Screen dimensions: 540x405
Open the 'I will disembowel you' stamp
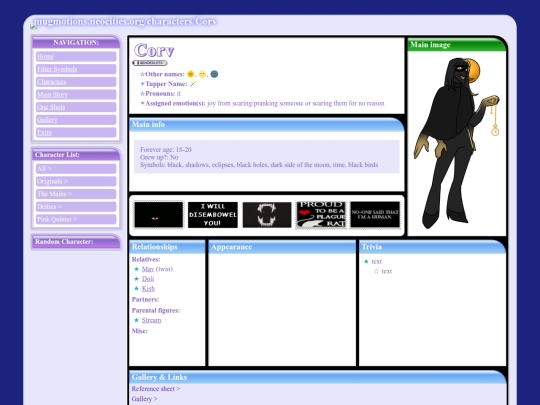pyautogui.click(x=212, y=215)
